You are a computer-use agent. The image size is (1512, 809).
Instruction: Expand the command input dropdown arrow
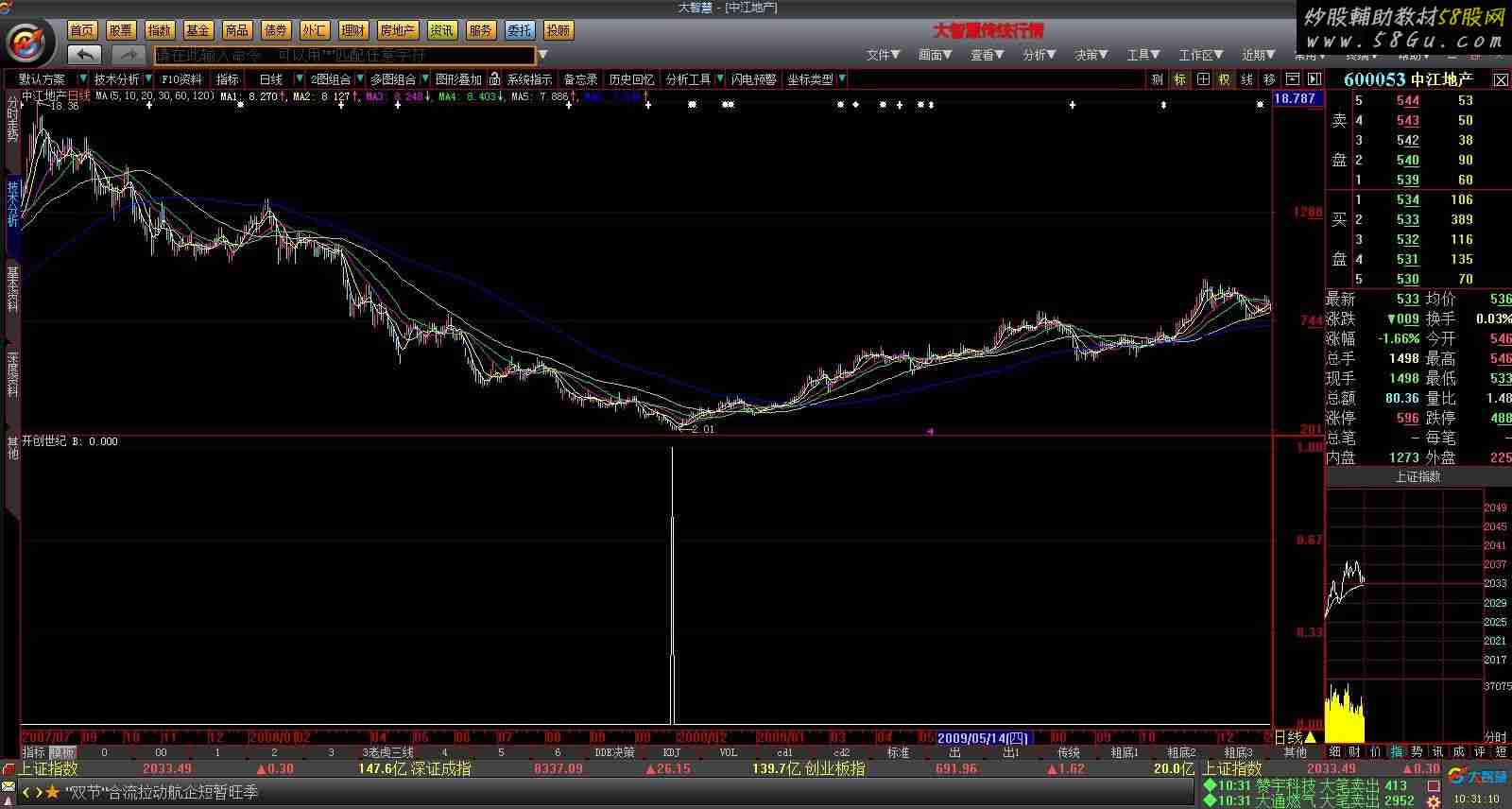(543, 55)
